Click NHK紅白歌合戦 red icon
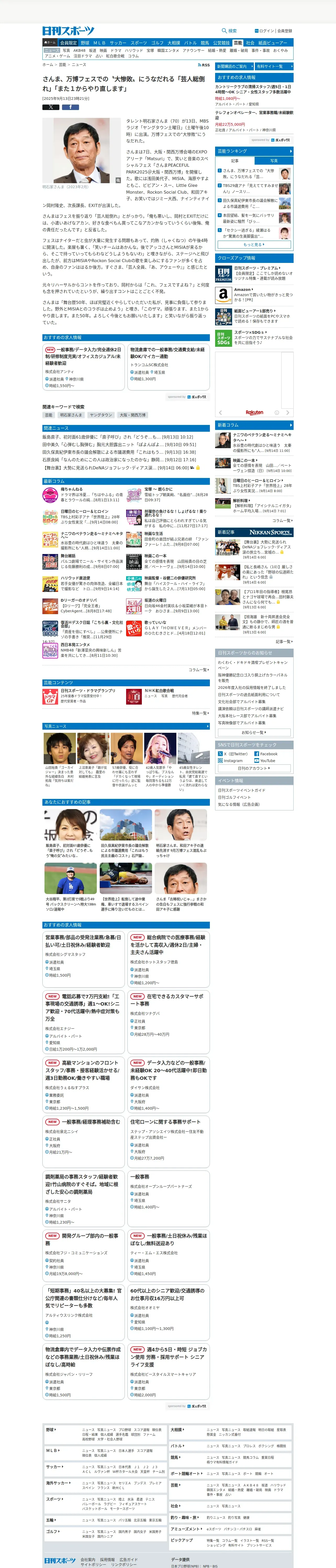336x1568 pixels. pyautogui.click(x=134, y=696)
